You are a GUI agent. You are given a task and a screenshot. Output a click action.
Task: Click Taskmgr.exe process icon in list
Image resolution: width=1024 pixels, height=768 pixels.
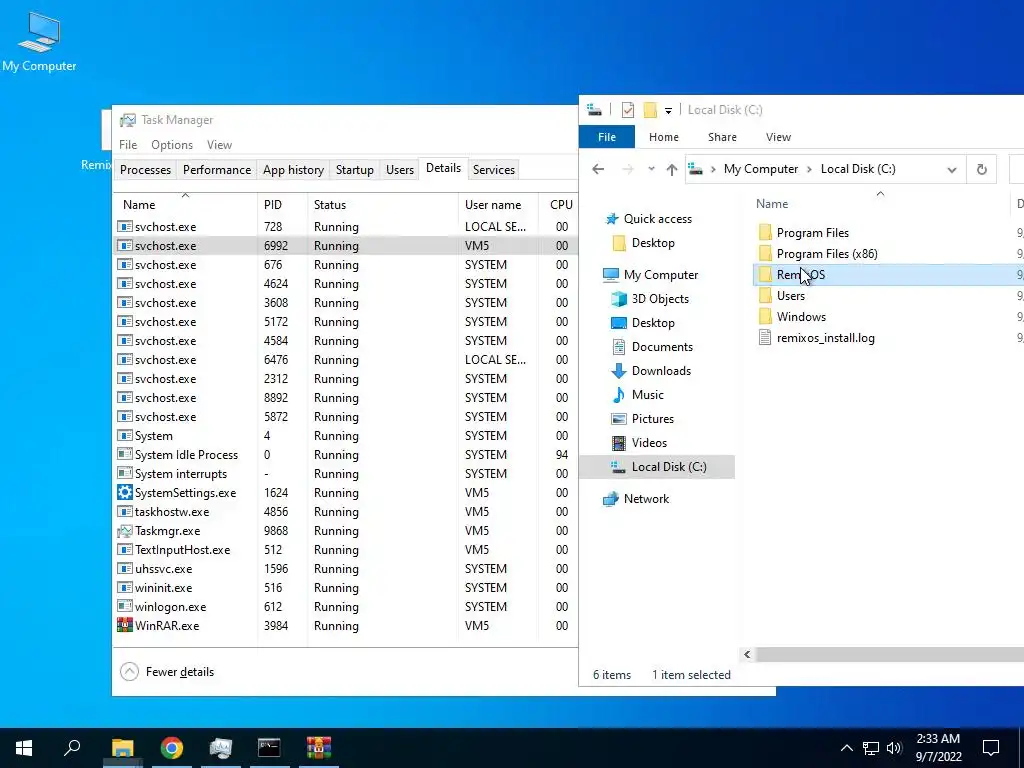click(x=124, y=530)
